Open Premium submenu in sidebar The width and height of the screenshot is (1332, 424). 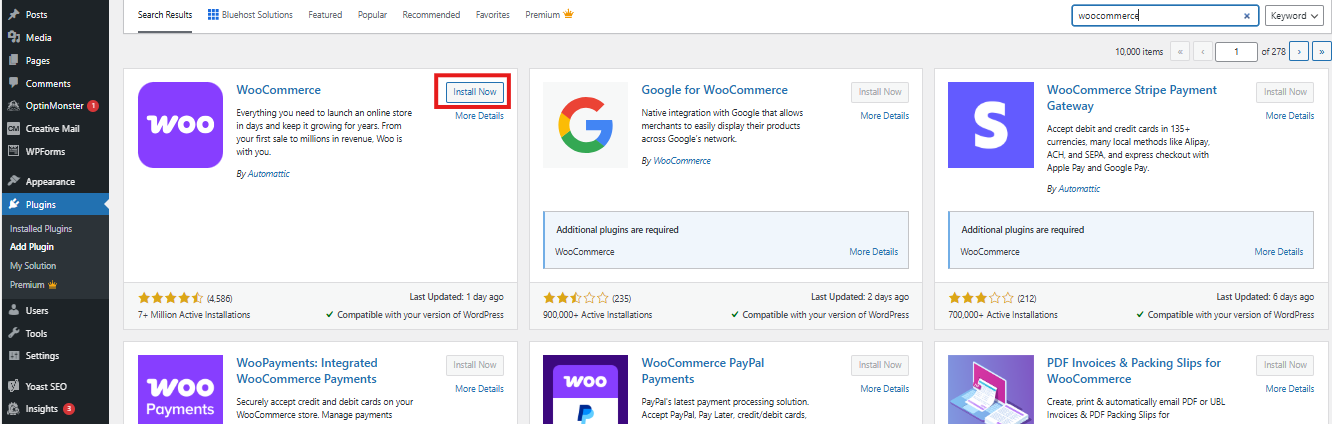click(33, 284)
